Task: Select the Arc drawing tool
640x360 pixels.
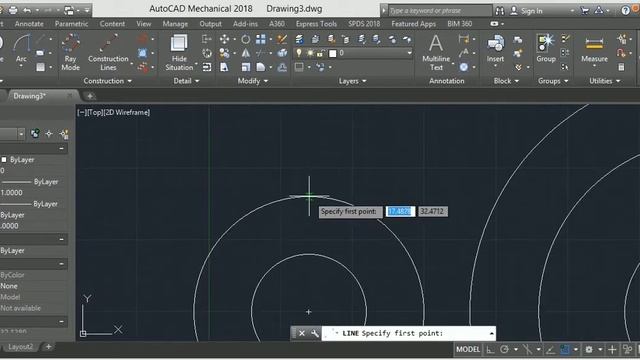Action: (x=21, y=48)
